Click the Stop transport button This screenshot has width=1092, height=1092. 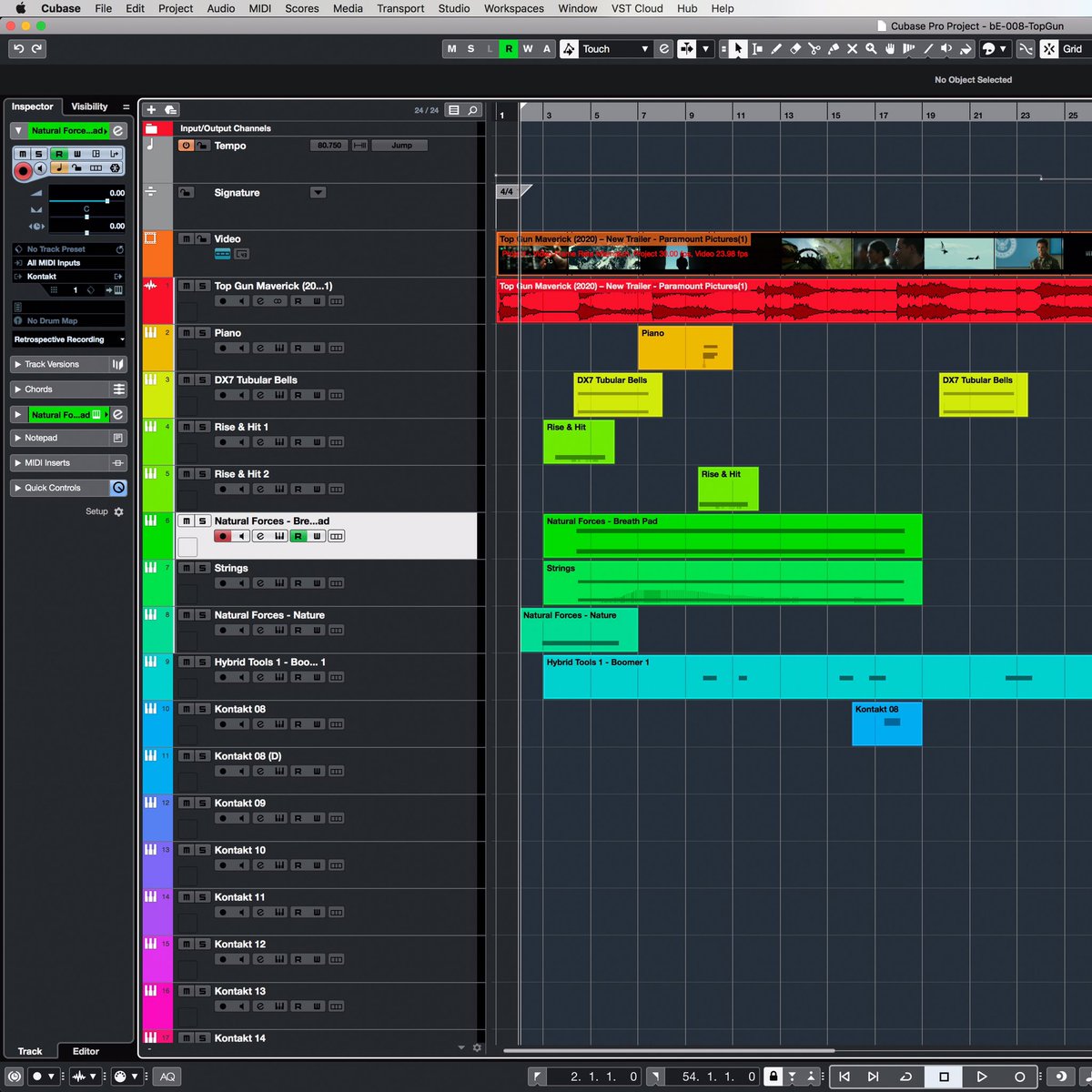(944, 1077)
